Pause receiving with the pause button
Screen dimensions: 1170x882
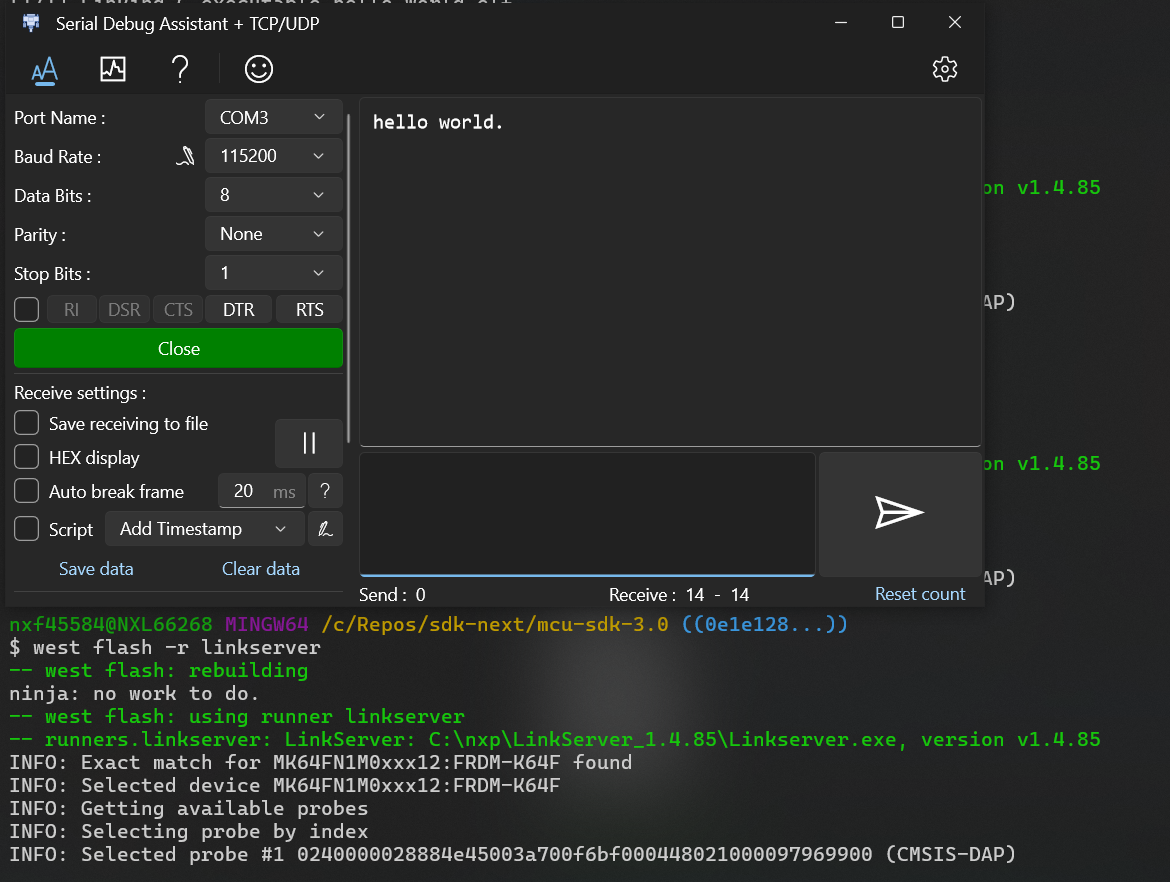[309, 443]
